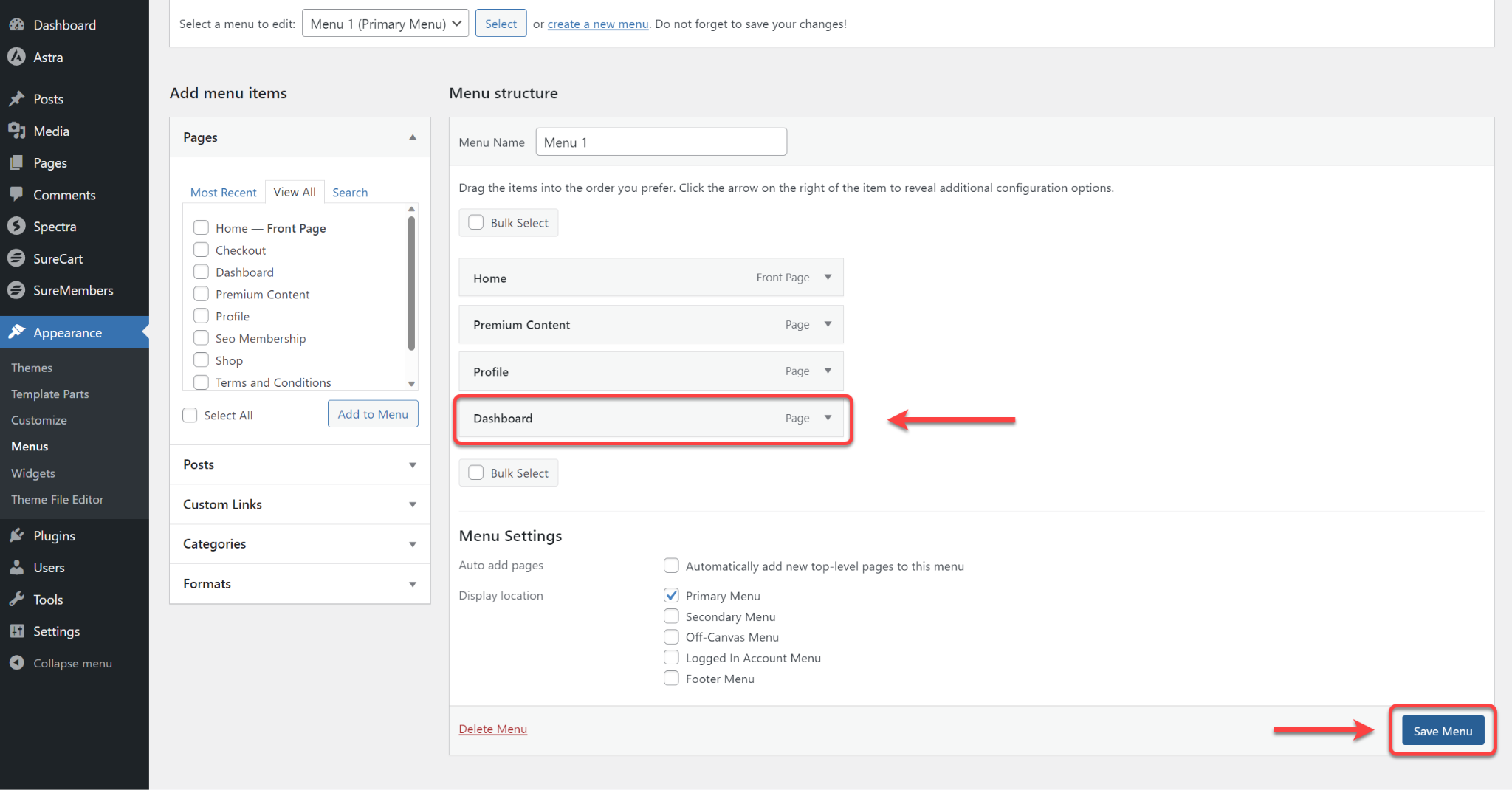Image resolution: width=1512 pixels, height=790 pixels.
Task: Toggle the lower Bulk Select checkbox
Action: click(x=476, y=473)
